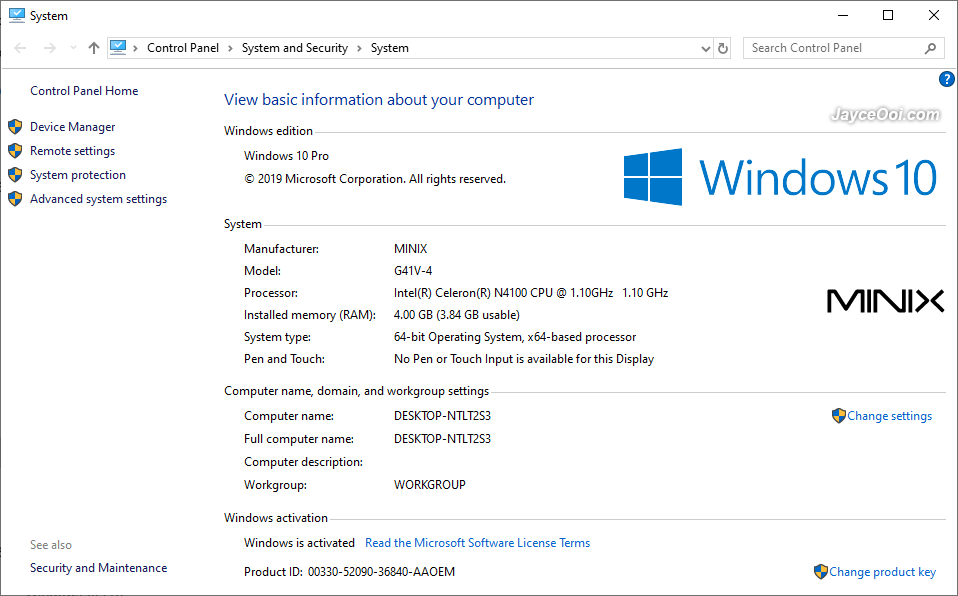Open the recent locations dropdown arrow

73,48
